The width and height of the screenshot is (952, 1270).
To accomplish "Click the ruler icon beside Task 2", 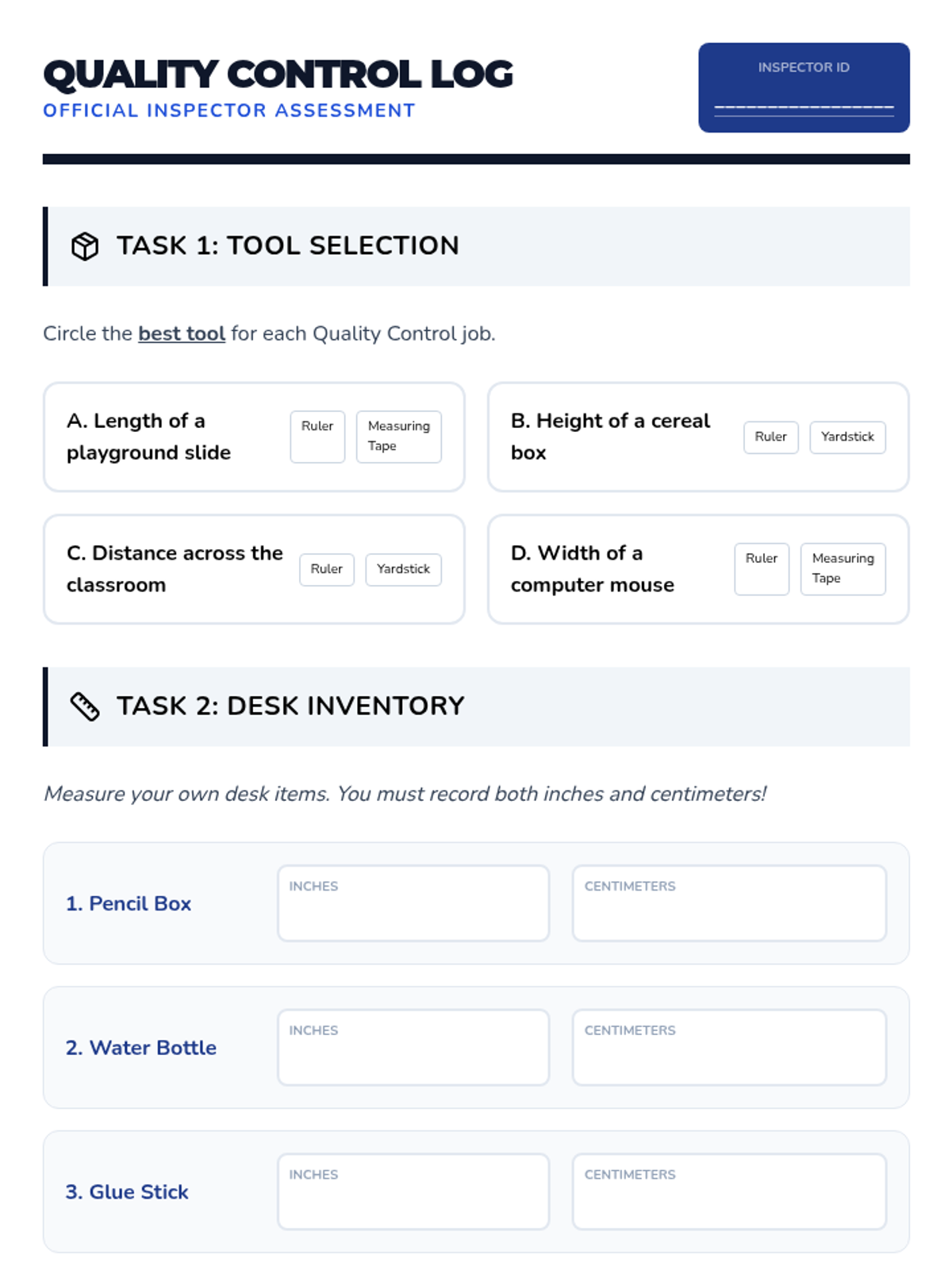I will click(x=85, y=706).
